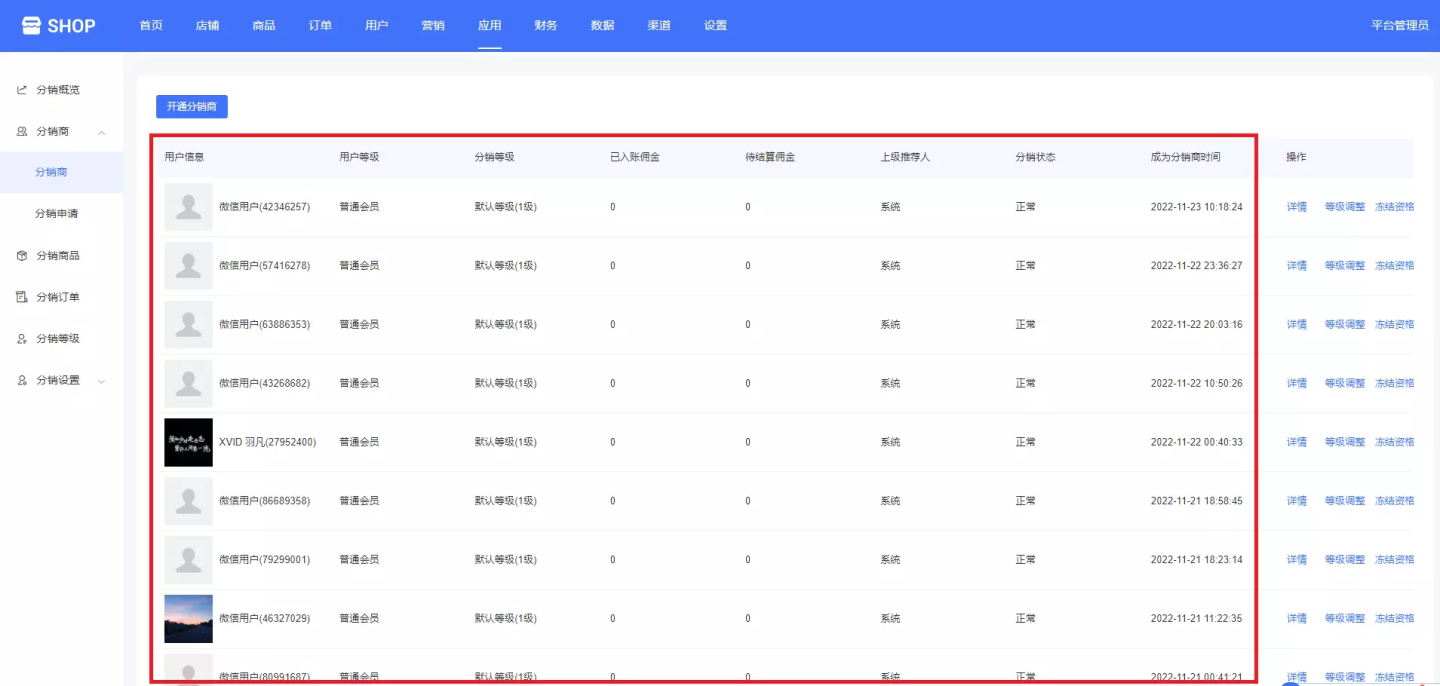The width and height of the screenshot is (1440, 686).
Task: Click the 分销等级 column header
Action: point(495,158)
